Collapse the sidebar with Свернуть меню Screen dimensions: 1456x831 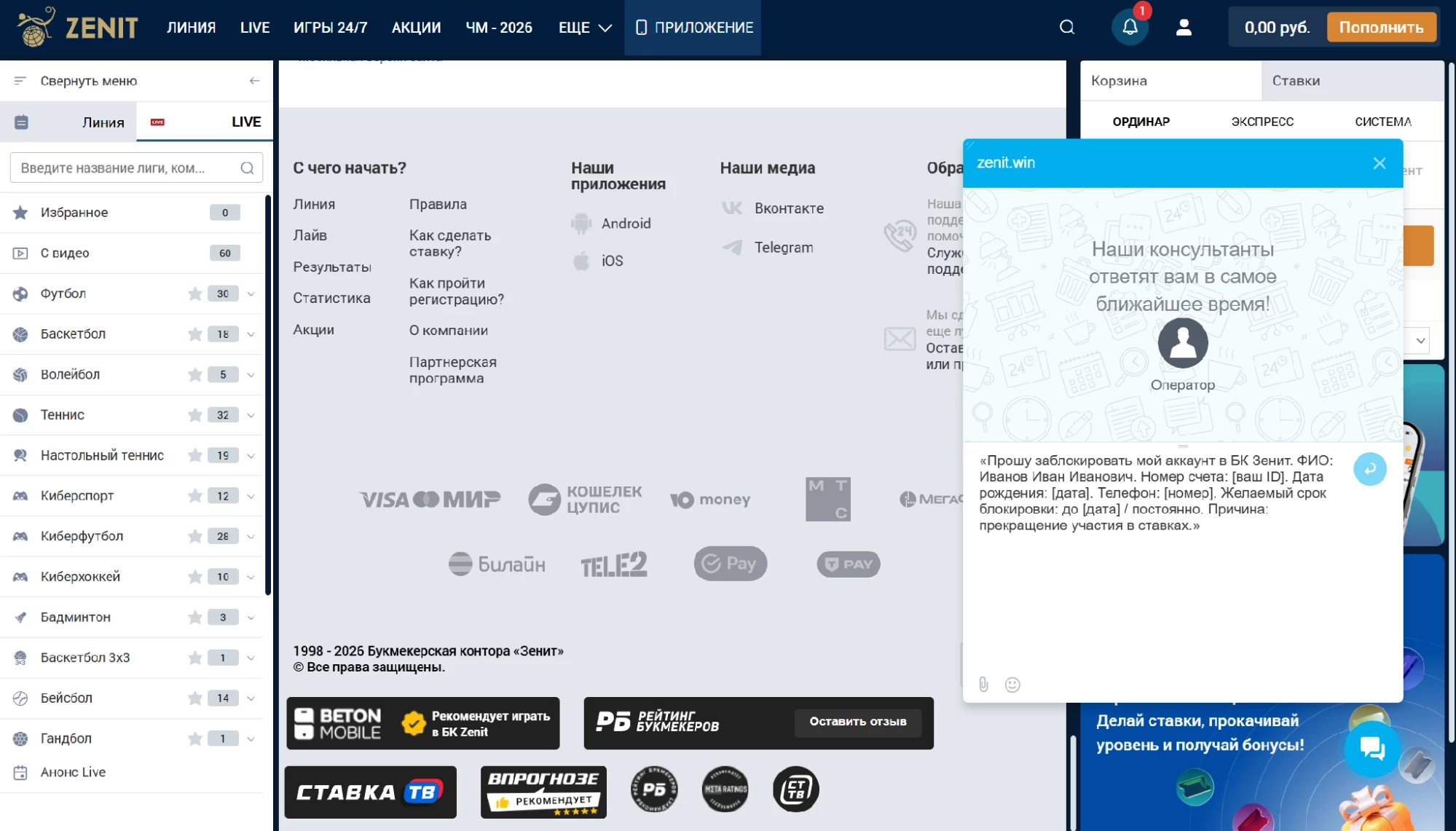(x=136, y=81)
